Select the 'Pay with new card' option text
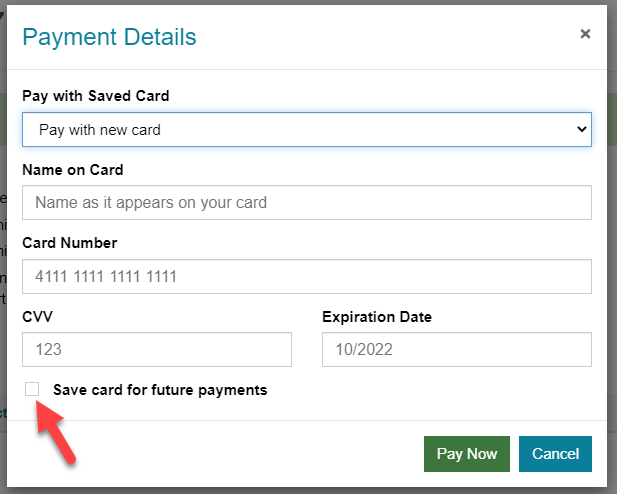Screen dimensions: 617x494 (x=100, y=130)
